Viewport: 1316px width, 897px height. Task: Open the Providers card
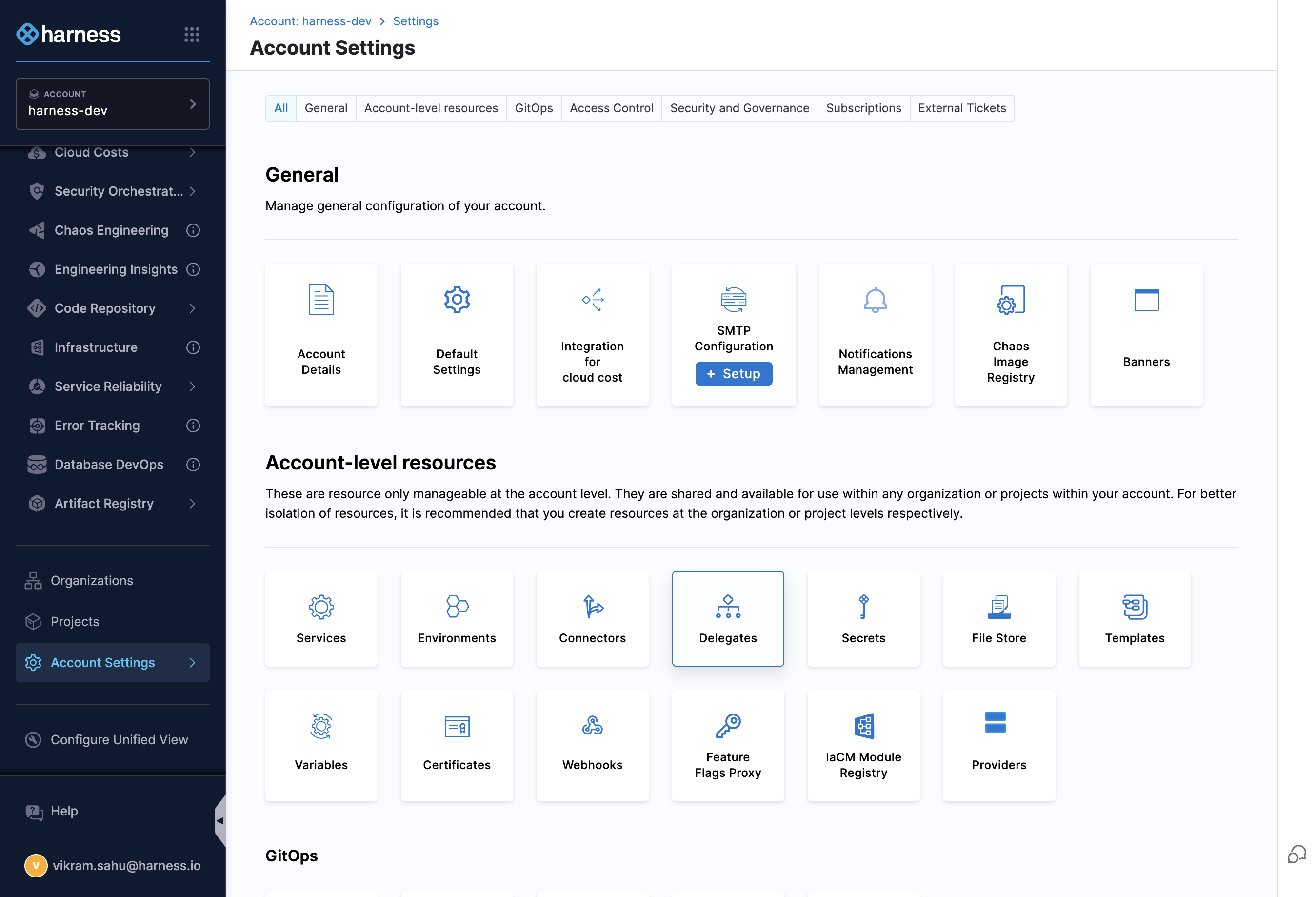coord(999,746)
